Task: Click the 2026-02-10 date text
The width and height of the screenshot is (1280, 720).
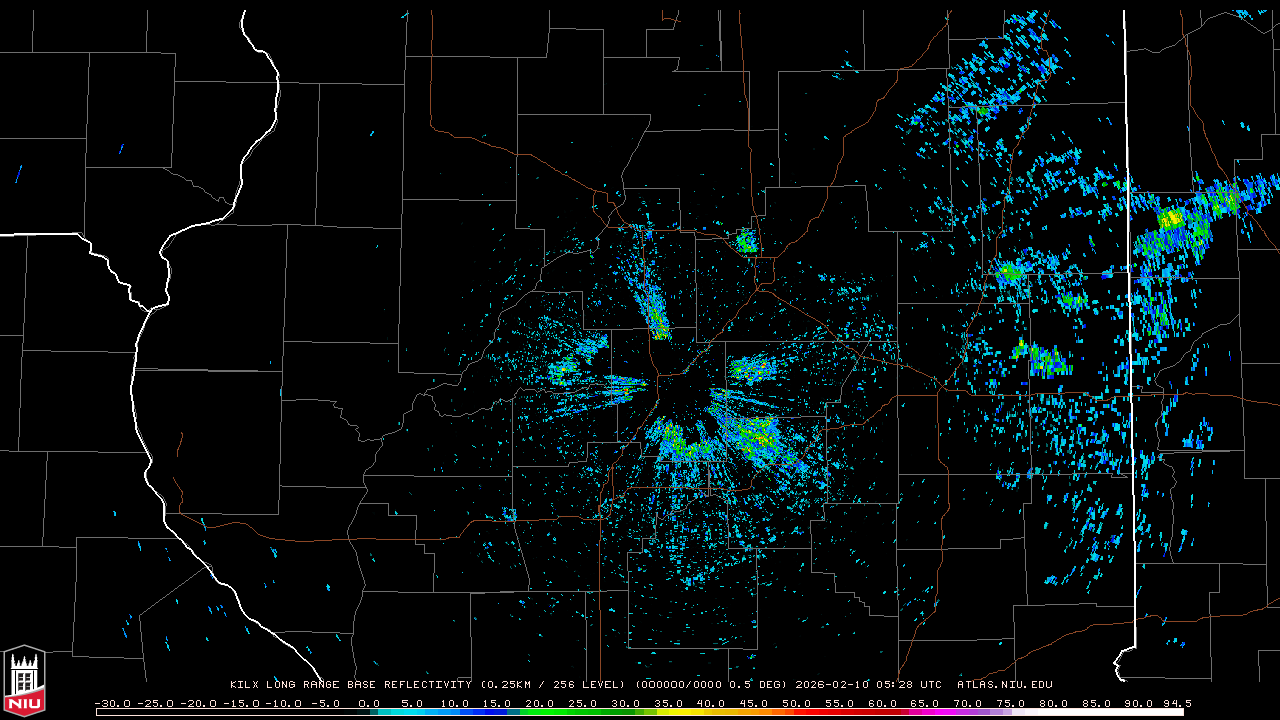Action: (830, 685)
